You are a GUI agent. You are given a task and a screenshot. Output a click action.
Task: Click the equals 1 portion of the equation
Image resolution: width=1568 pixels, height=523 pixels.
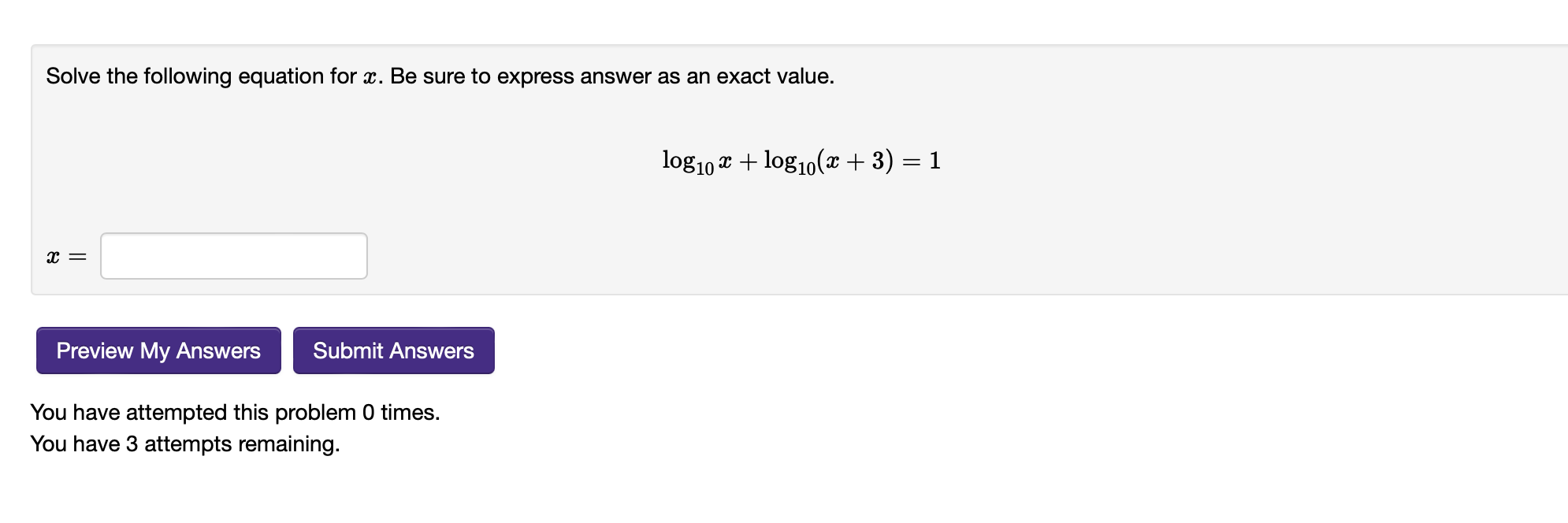pos(922,159)
